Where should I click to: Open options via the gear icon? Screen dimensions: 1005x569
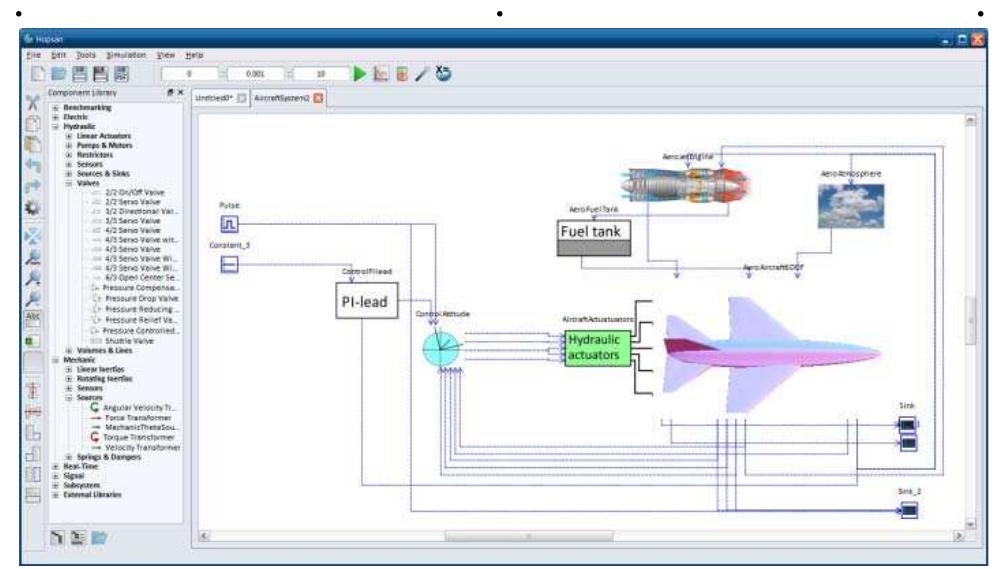pos(33,208)
